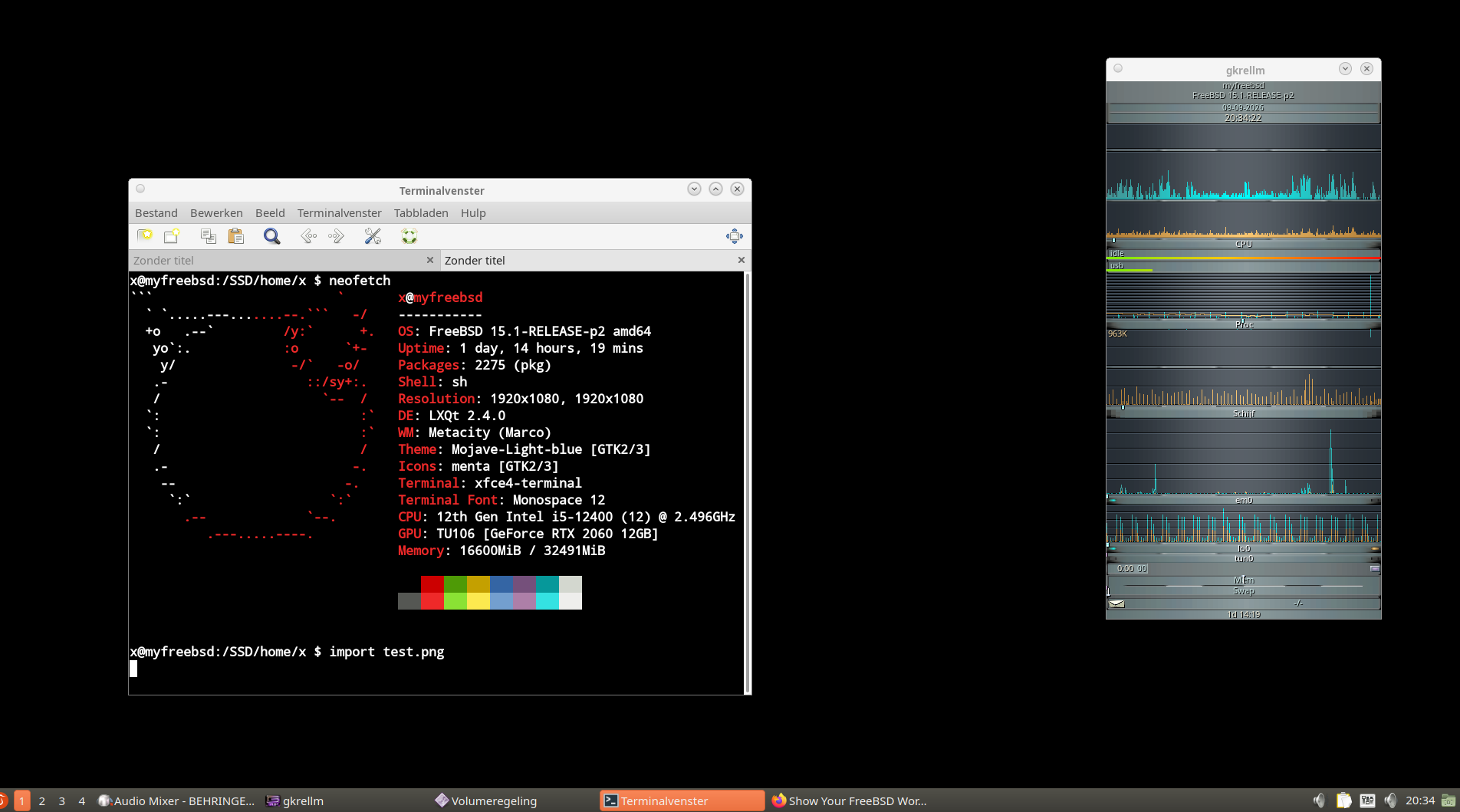Screen dimensions: 1460x812
Task: Close the second Zonder titel tab
Action: click(x=742, y=260)
